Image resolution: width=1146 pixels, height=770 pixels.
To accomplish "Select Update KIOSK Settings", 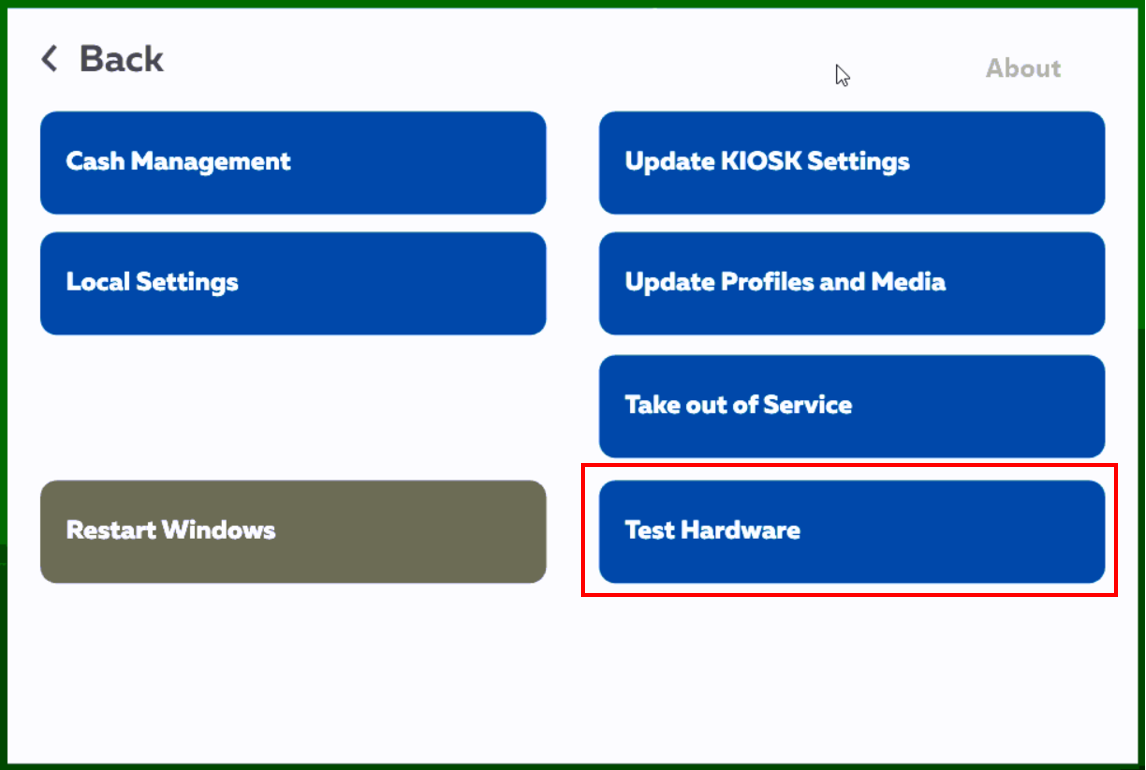I will click(851, 162).
